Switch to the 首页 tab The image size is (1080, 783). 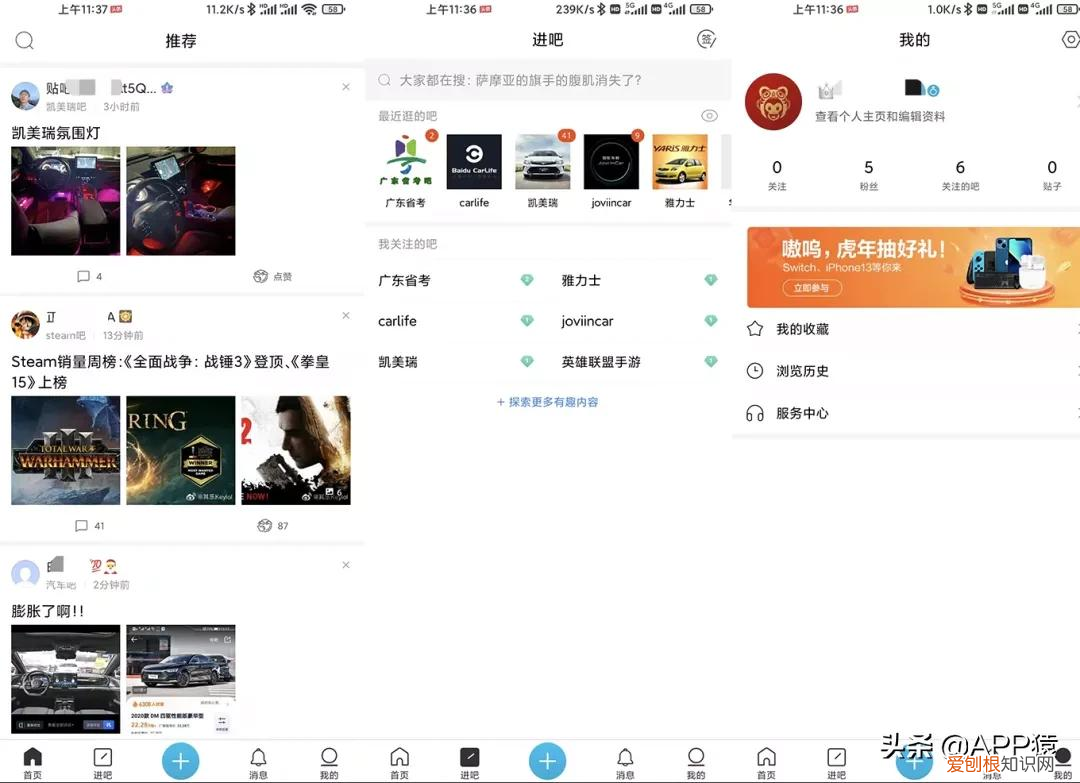pyautogui.click(x=33, y=760)
